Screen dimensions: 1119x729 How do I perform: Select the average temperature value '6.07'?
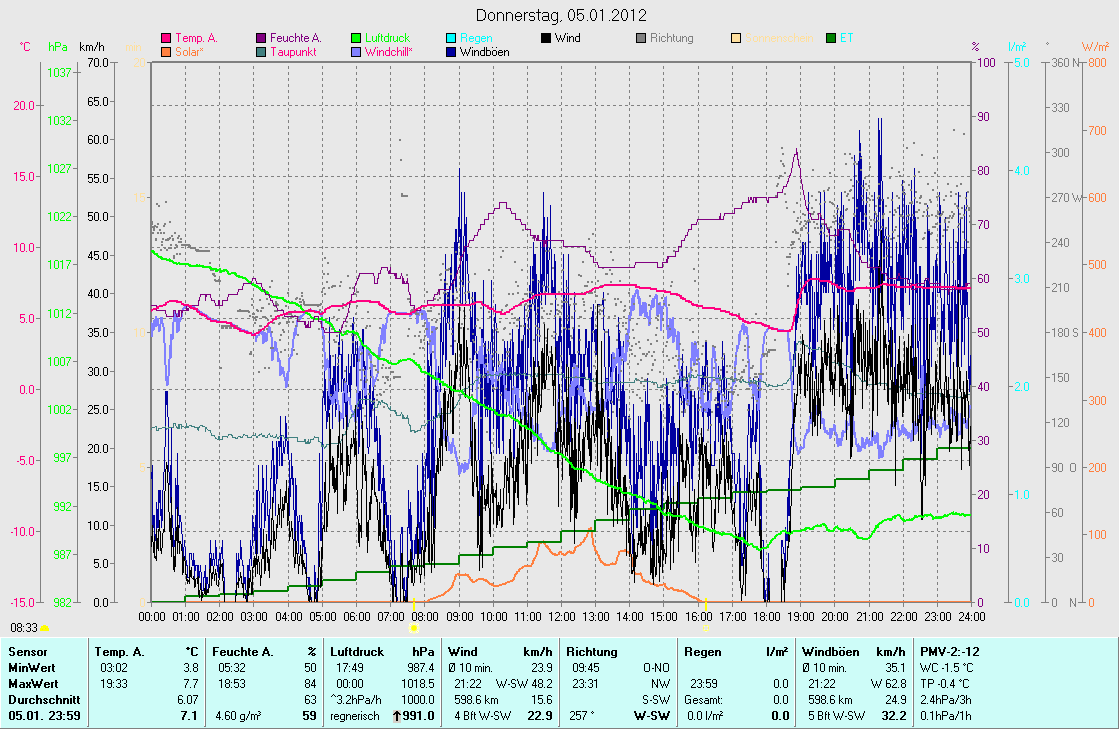(x=188, y=700)
